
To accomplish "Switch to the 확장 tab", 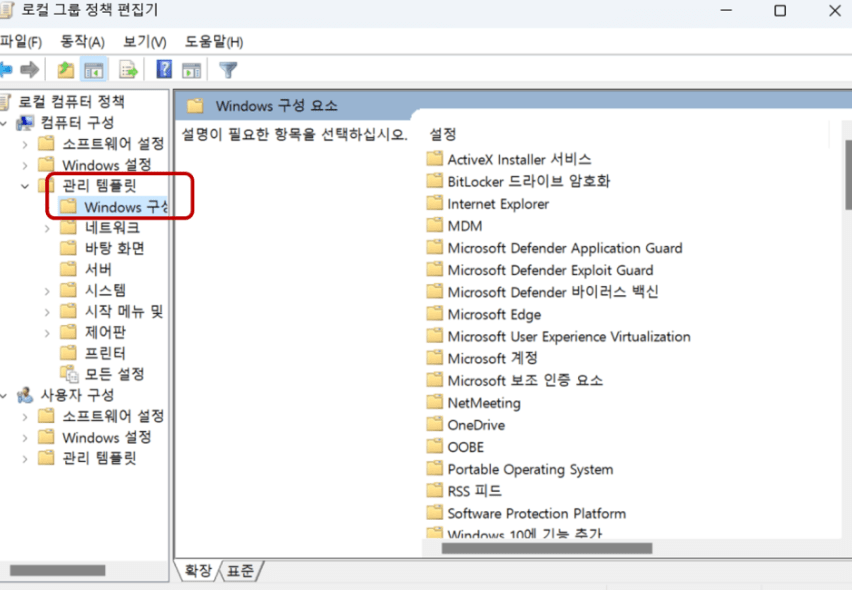I will click(x=198, y=570).
